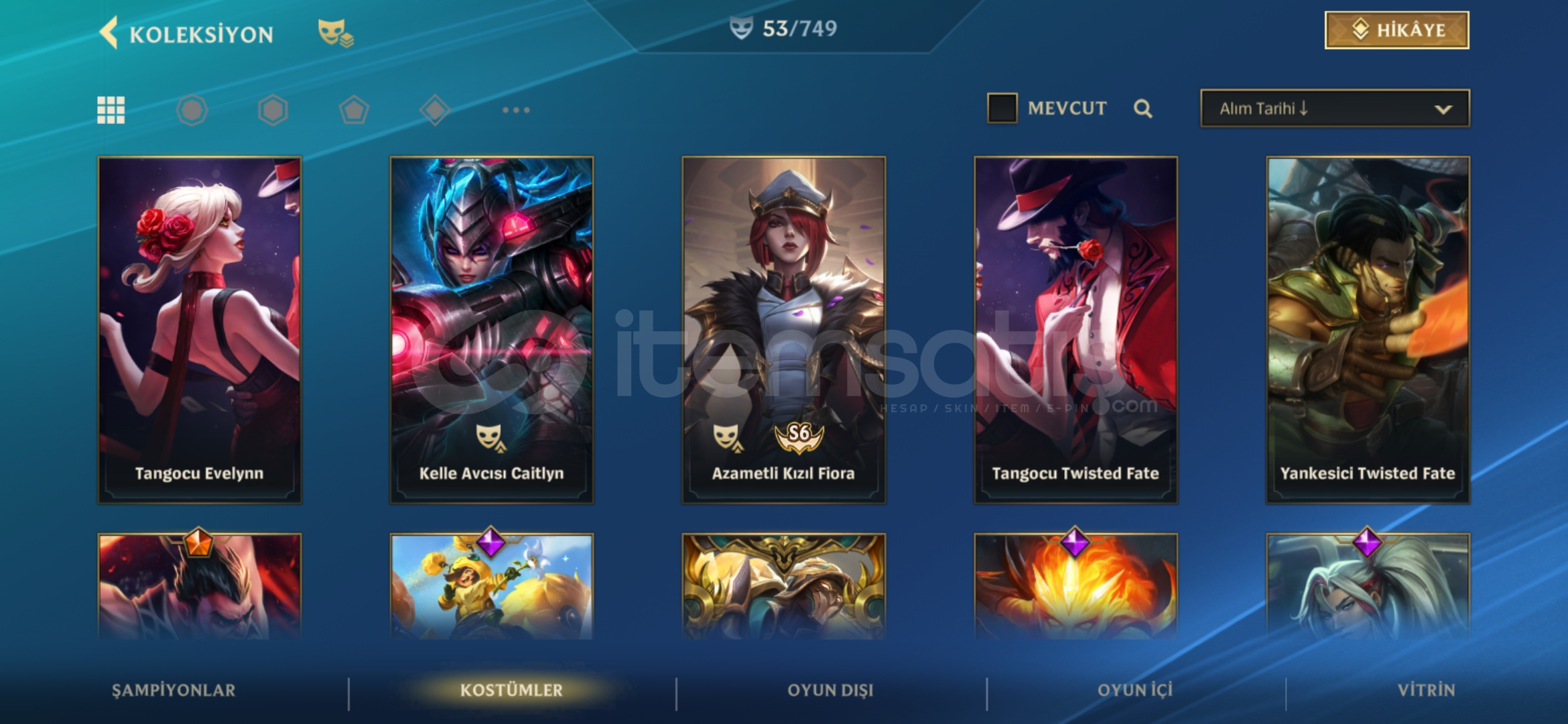Select the second hexagon rarity filter

273,110
